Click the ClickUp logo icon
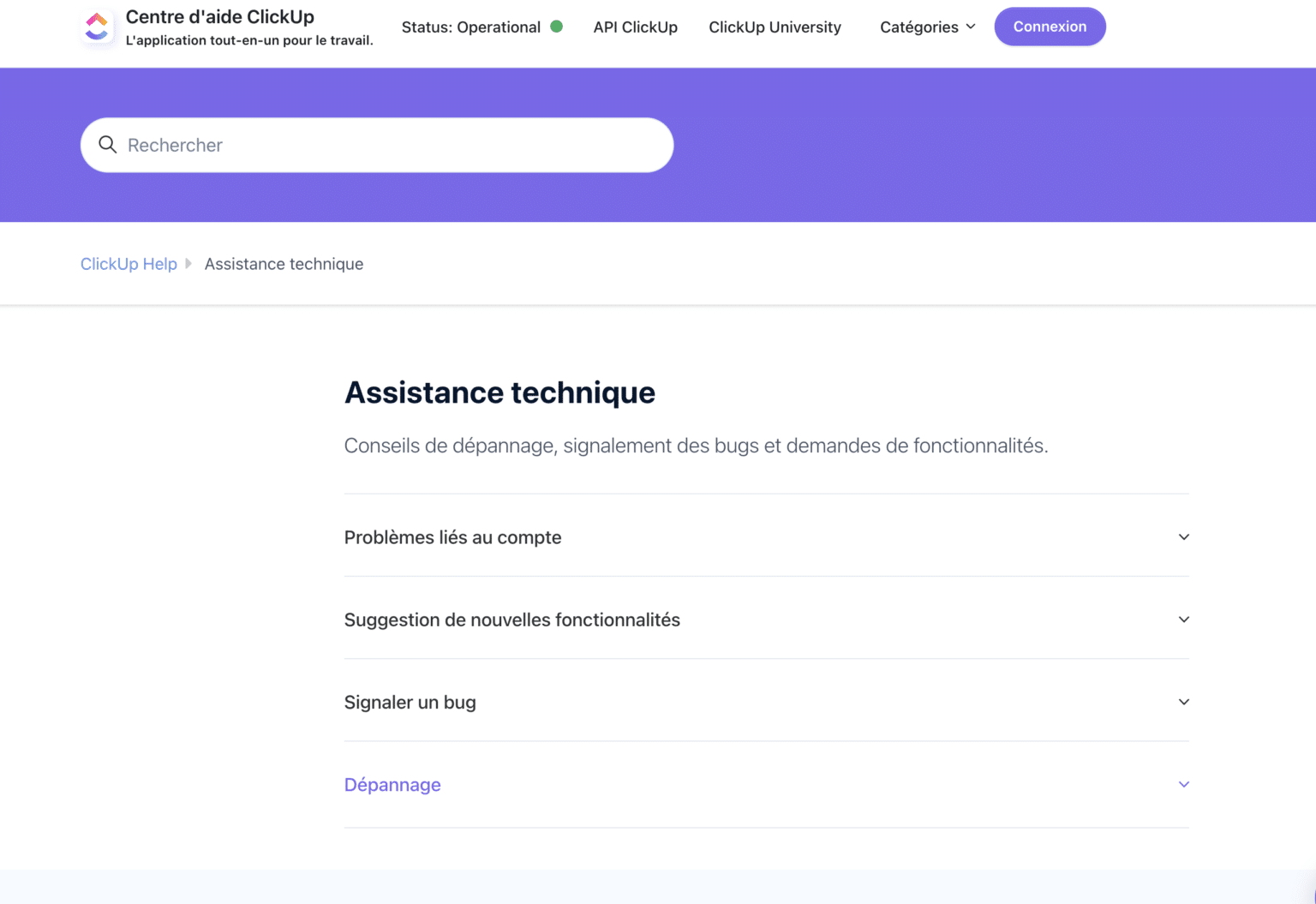 97,26
